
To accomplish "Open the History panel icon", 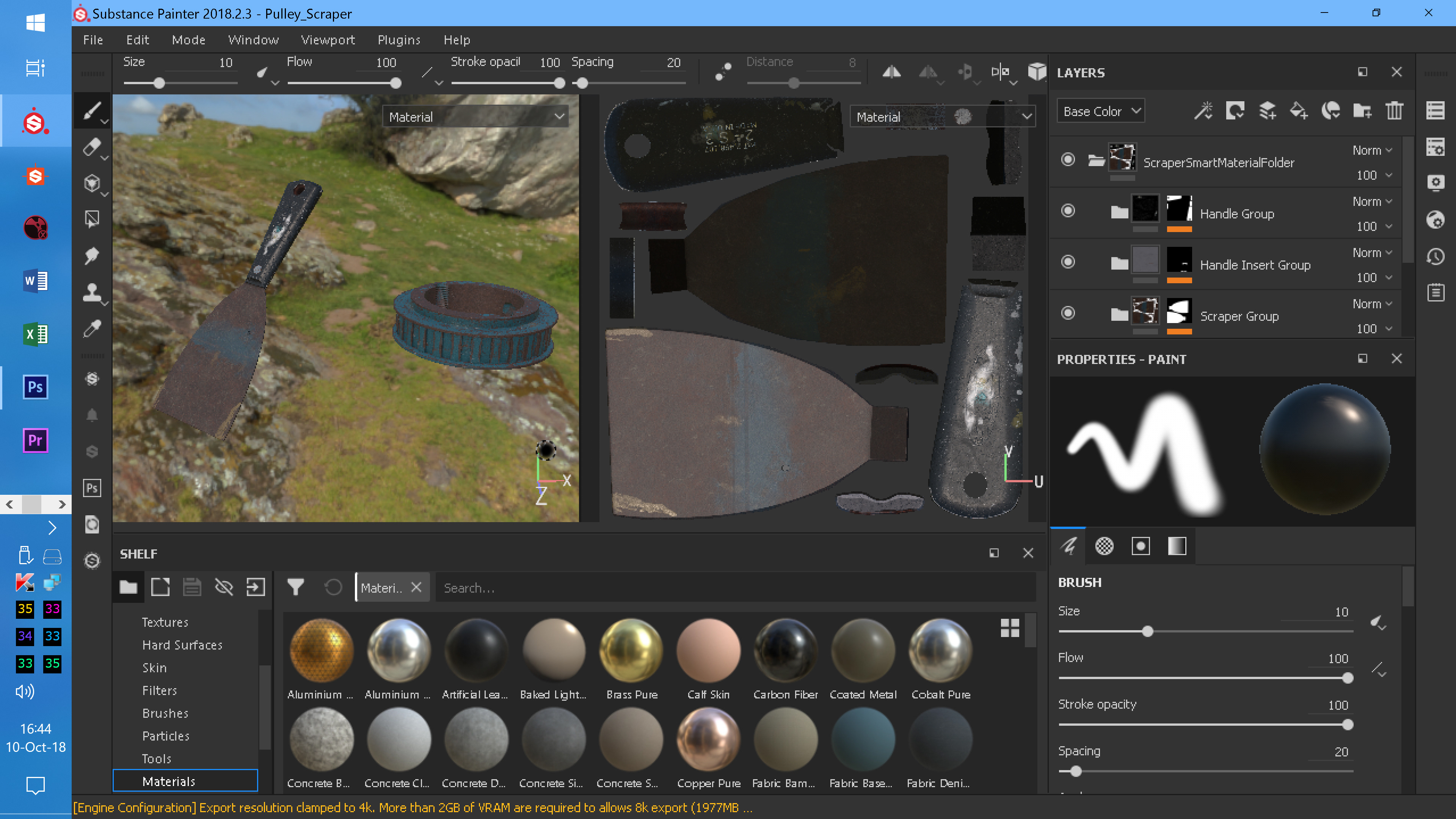I will [1435, 256].
